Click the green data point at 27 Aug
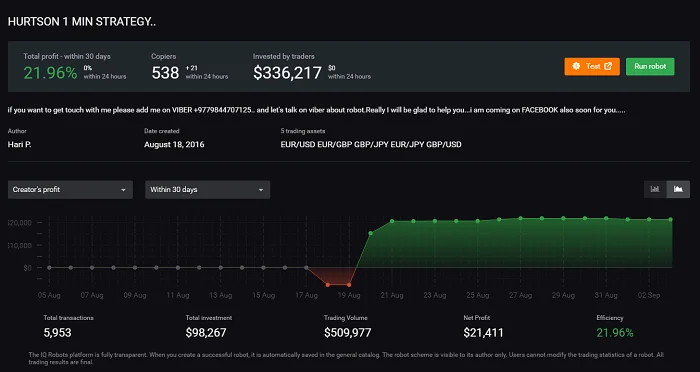The height and width of the screenshot is (372, 700). coord(521,218)
